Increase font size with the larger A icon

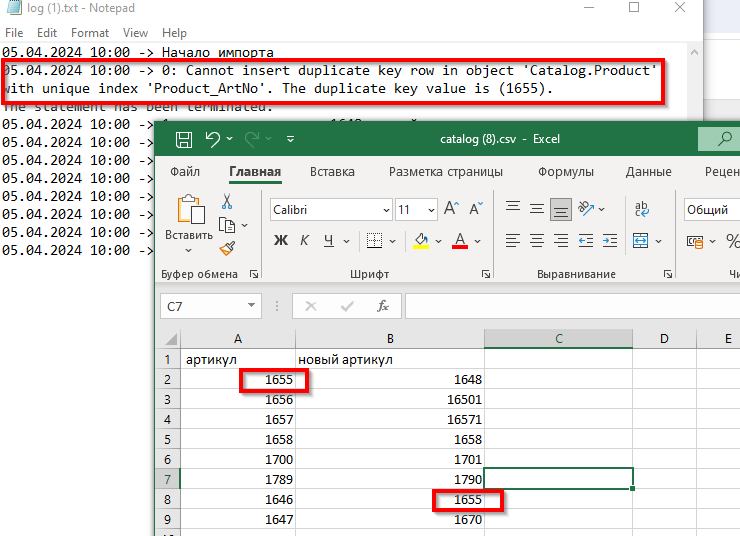point(450,210)
